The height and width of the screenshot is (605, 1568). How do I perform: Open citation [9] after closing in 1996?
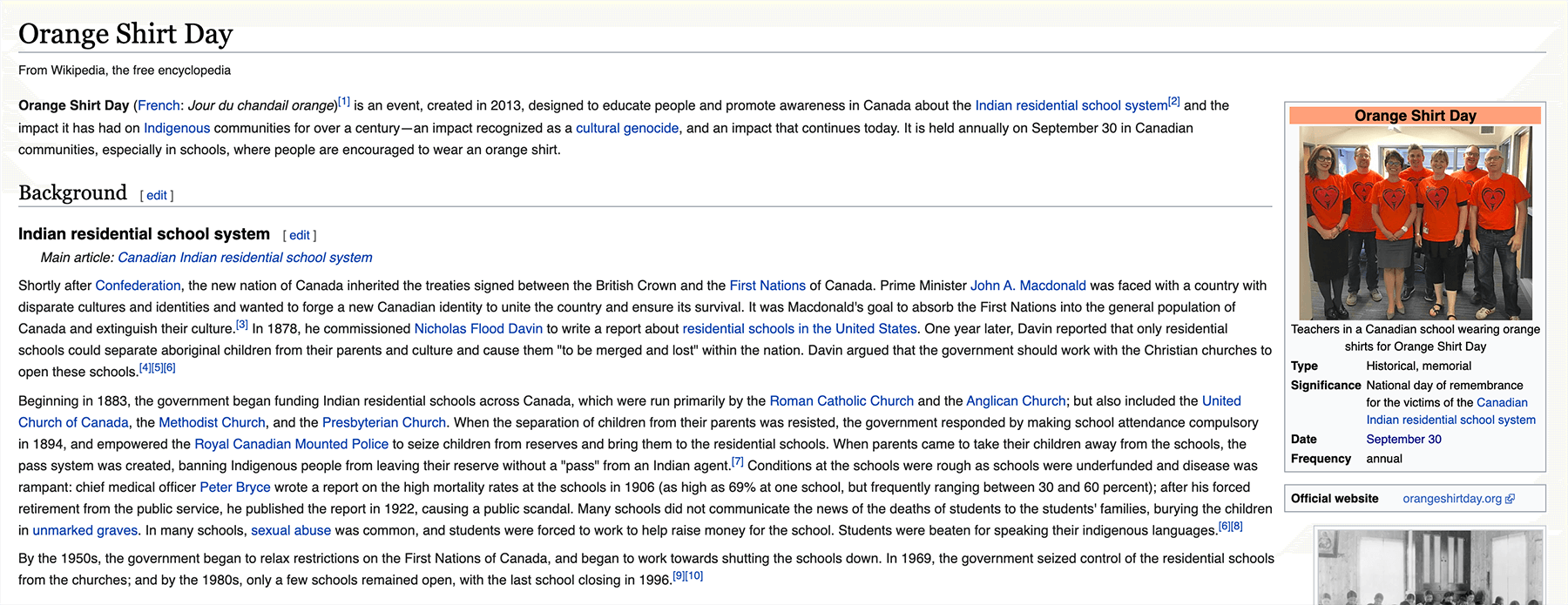[679, 576]
